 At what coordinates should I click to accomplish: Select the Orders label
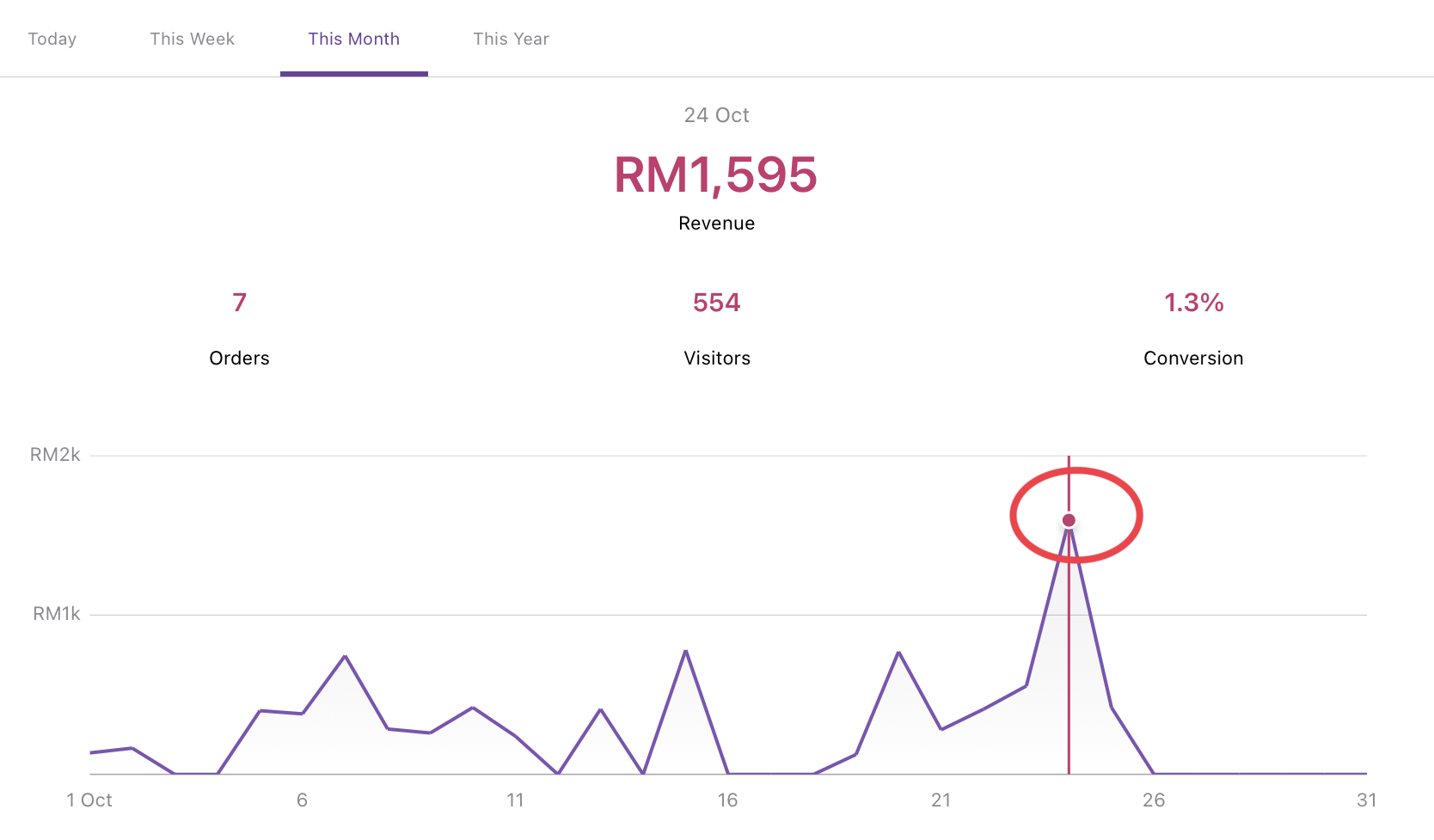(239, 359)
